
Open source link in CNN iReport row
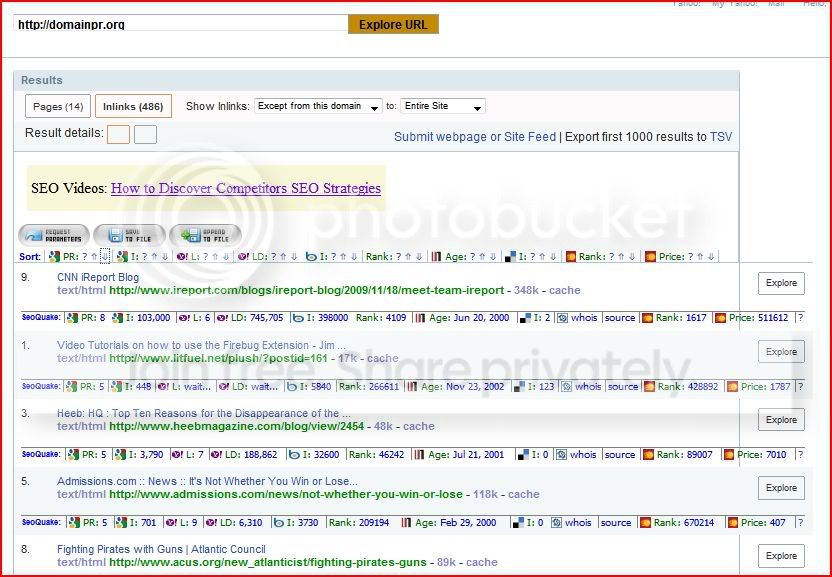[x=620, y=318]
